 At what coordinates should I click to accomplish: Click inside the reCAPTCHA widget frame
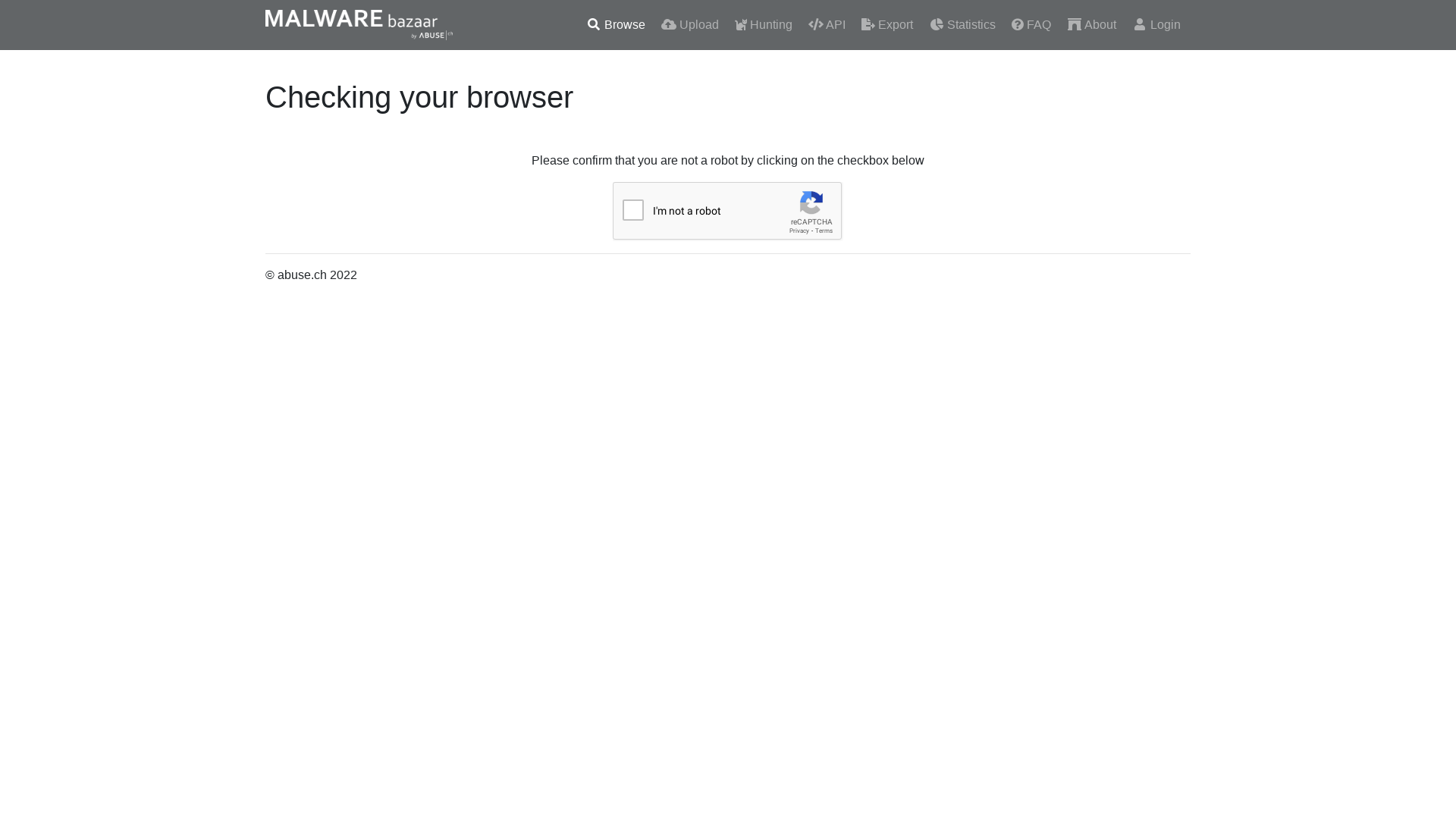point(726,211)
